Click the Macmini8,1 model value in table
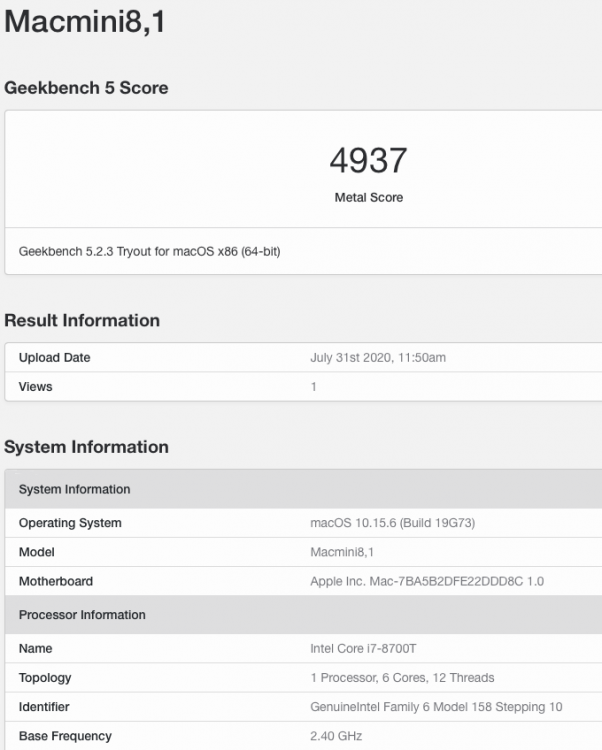This screenshot has height=750, width=602. pos(342,552)
